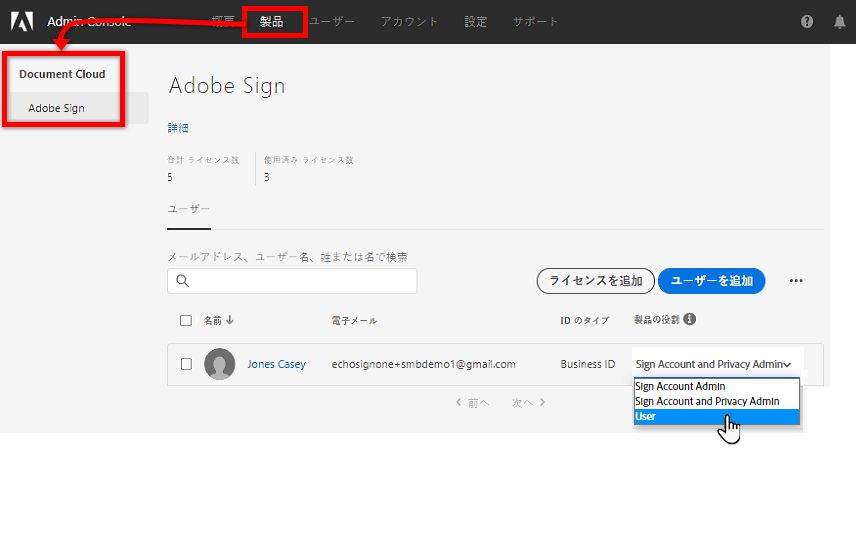Focus the user search input field
Screen dimensions: 856x536
coord(302,281)
